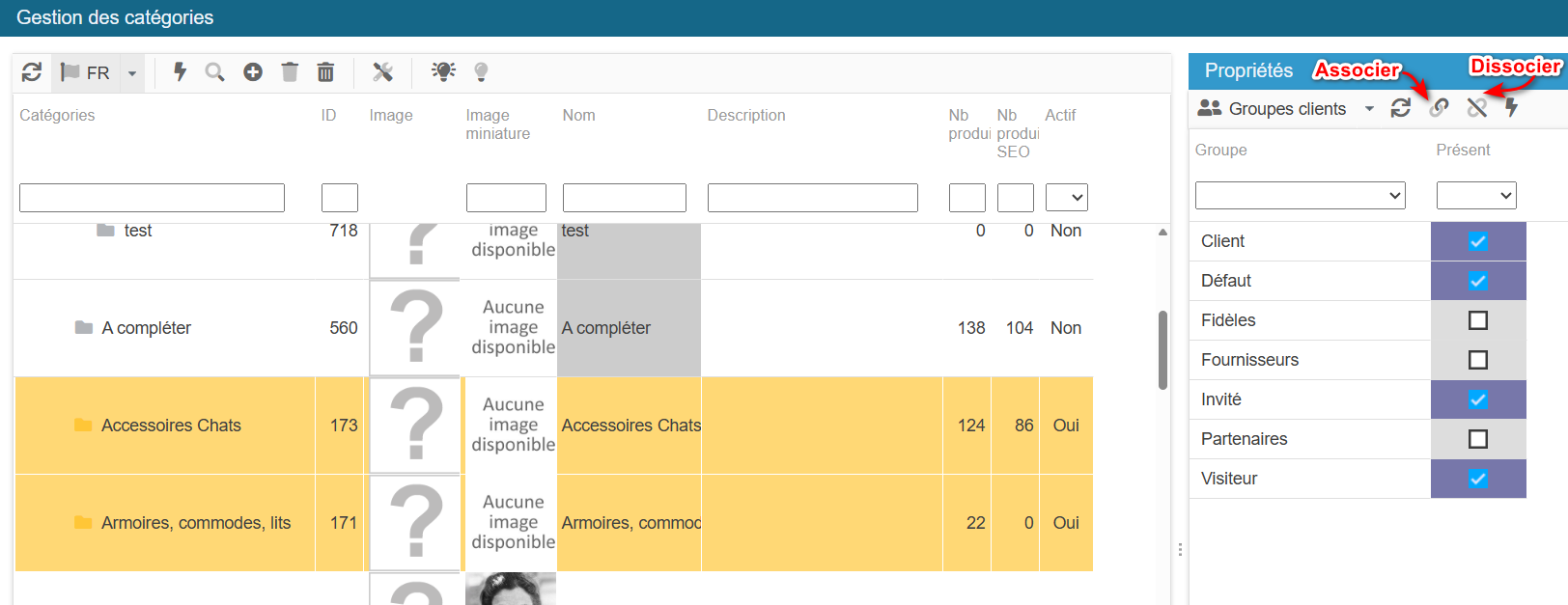Viewport: 1568px width, 605px height.
Task: Click the Dissocier unlink icon
Action: pyautogui.click(x=1476, y=108)
